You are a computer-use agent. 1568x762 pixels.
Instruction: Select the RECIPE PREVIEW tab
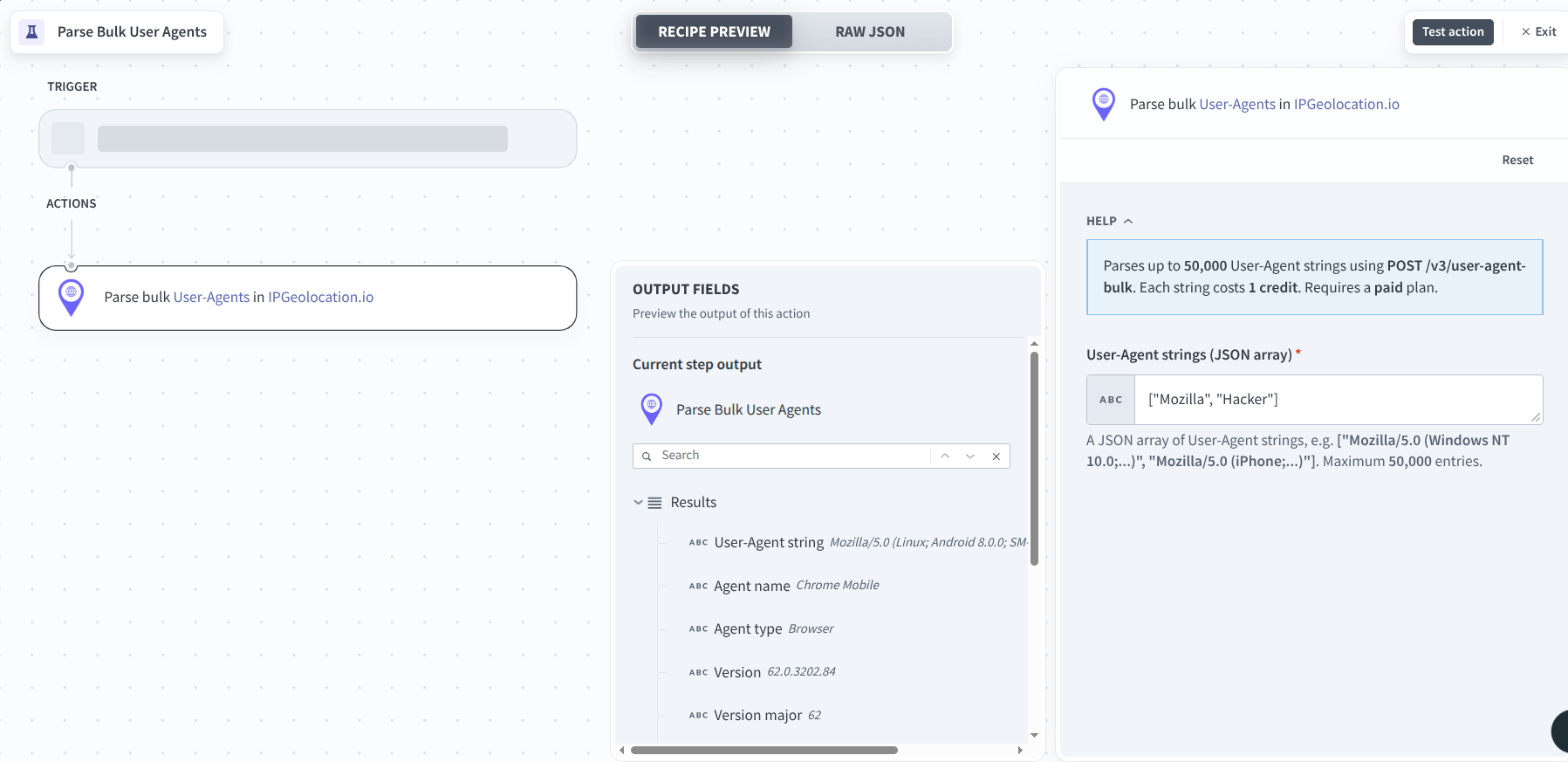point(714,32)
